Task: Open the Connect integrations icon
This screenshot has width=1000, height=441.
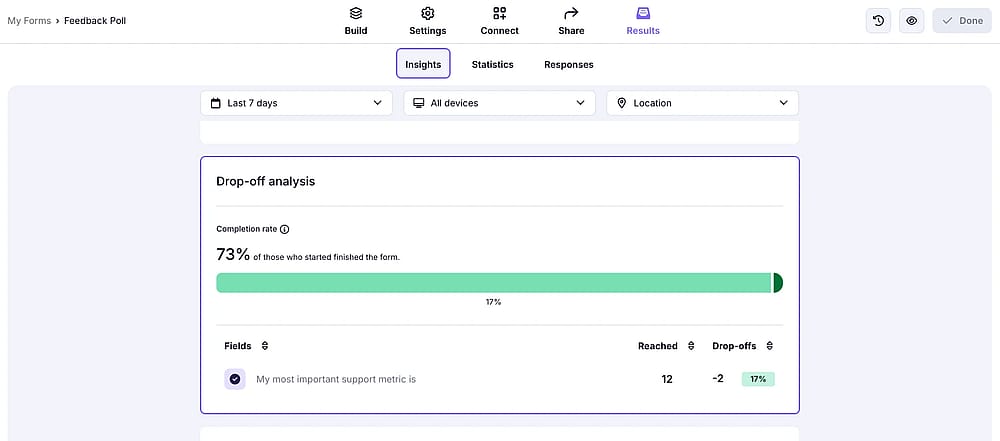Action: click(x=500, y=13)
